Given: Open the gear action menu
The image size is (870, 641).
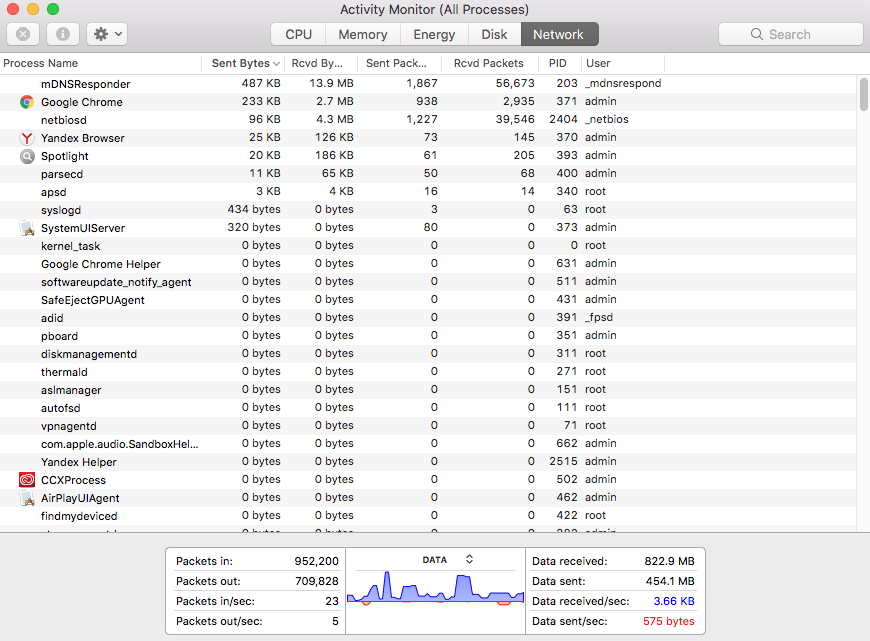Looking at the screenshot, I should 107,34.
